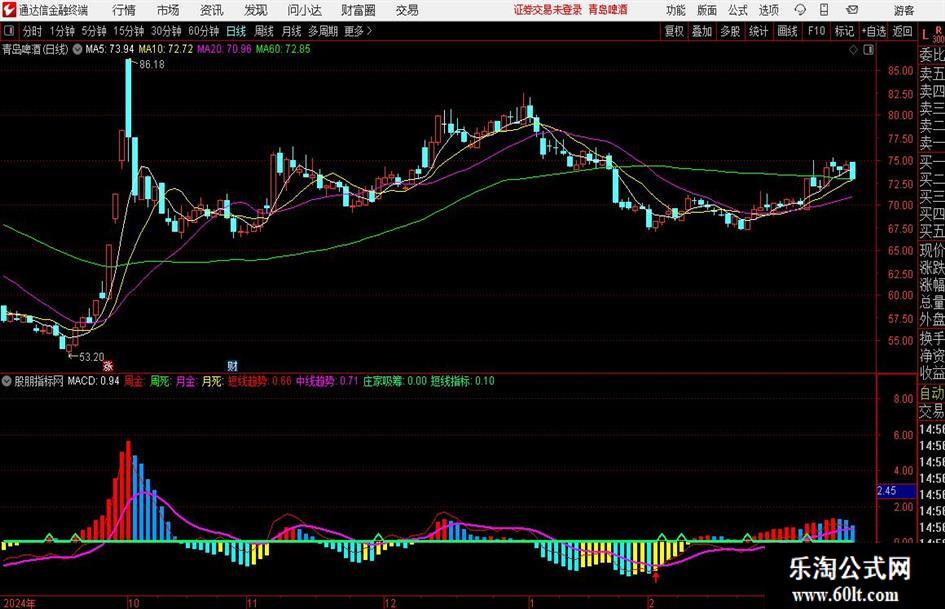
Task: Switch to 15分钟 period
Action: click(129, 31)
